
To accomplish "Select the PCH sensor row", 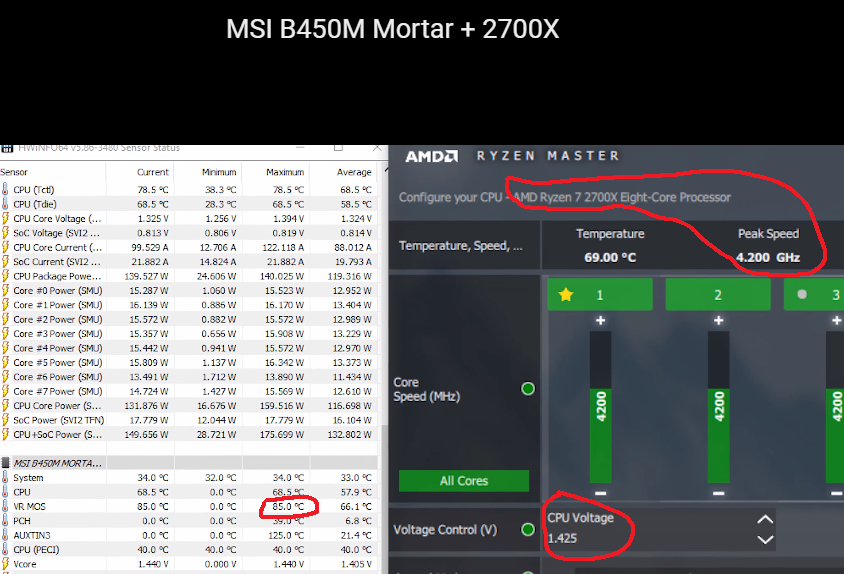I will click(188, 521).
